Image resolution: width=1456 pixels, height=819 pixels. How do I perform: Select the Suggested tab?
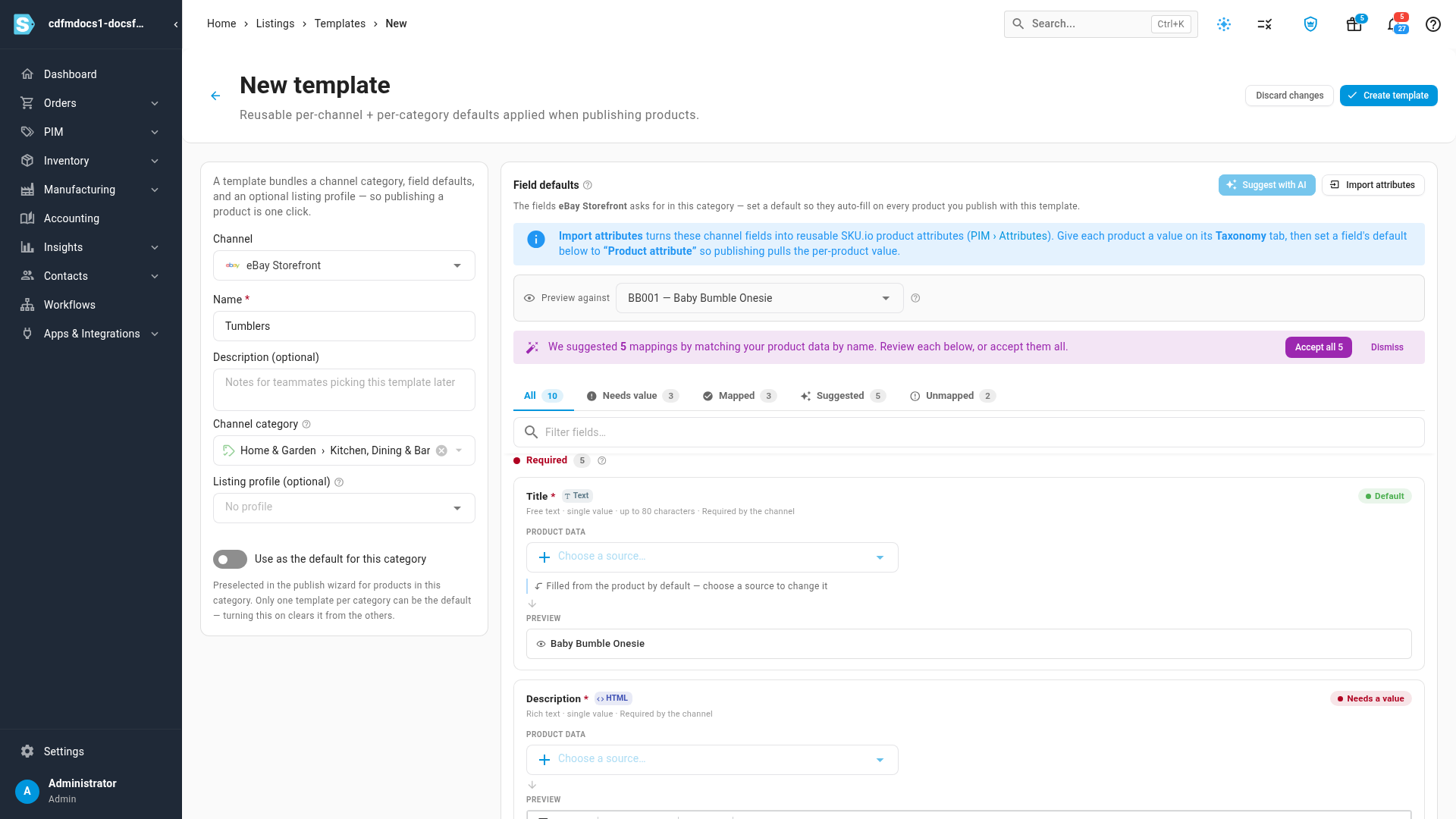pyautogui.click(x=843, y=396)
